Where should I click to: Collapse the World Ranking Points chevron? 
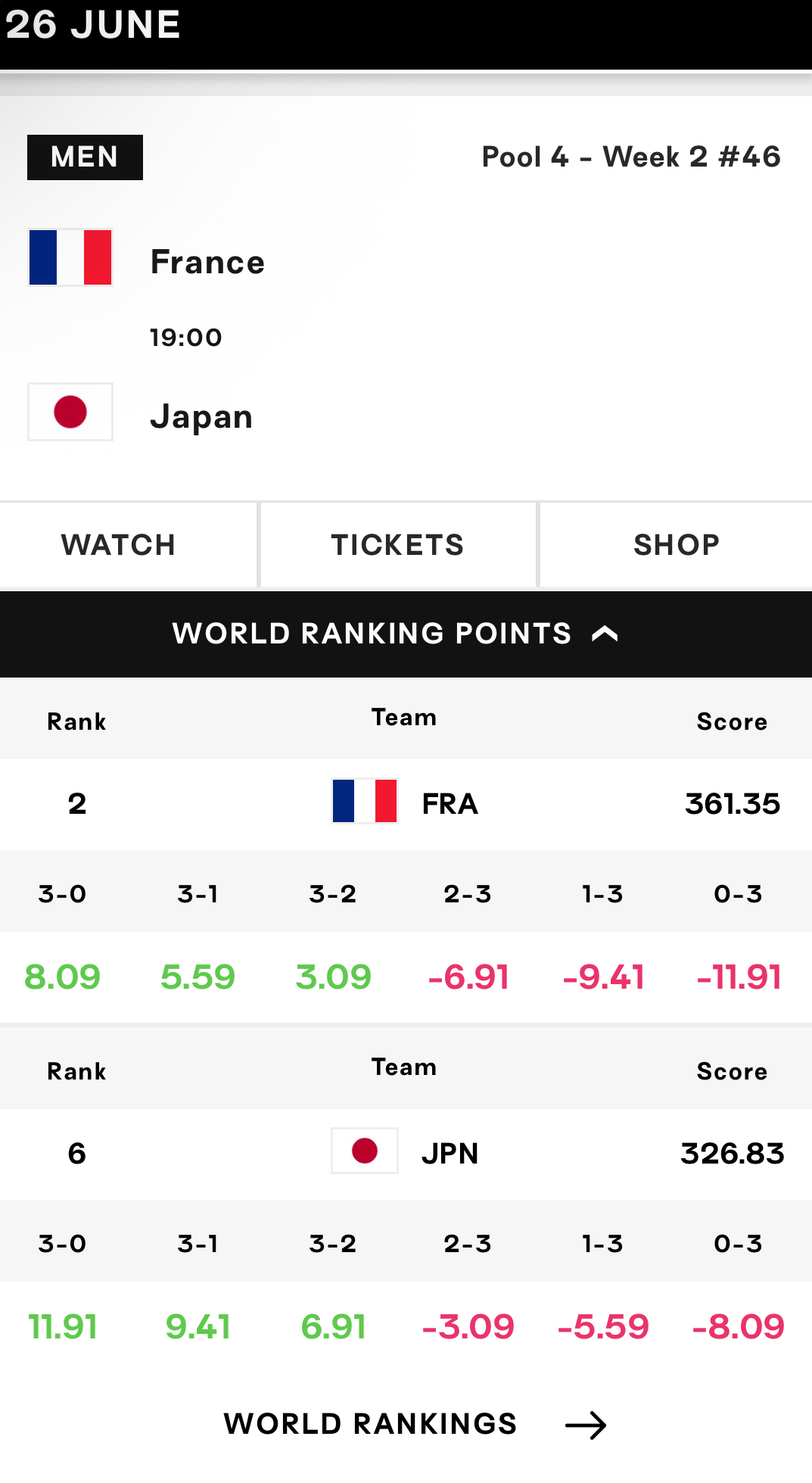pyautogui.click(x=605, y=634)
